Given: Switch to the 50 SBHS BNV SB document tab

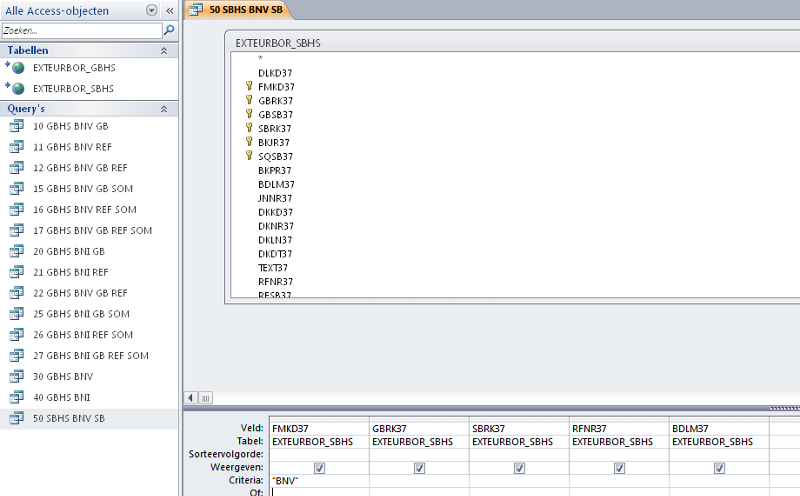Looking at the screenshot, I should click(x=240, y=10).
